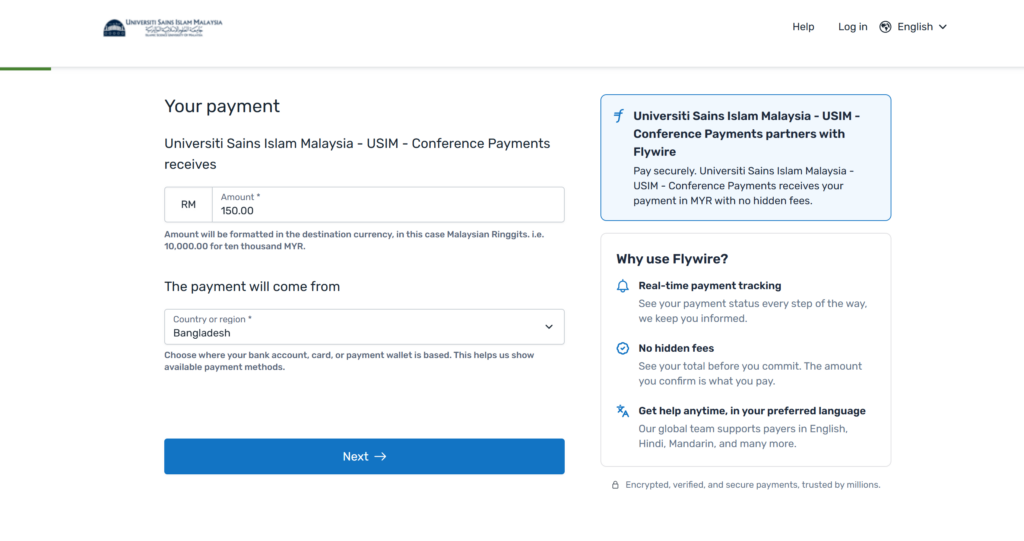Click 'Encrypted, verified, and secure payments' text
Viewport: 1024px width, 541px height.
[x=753, y=485]
